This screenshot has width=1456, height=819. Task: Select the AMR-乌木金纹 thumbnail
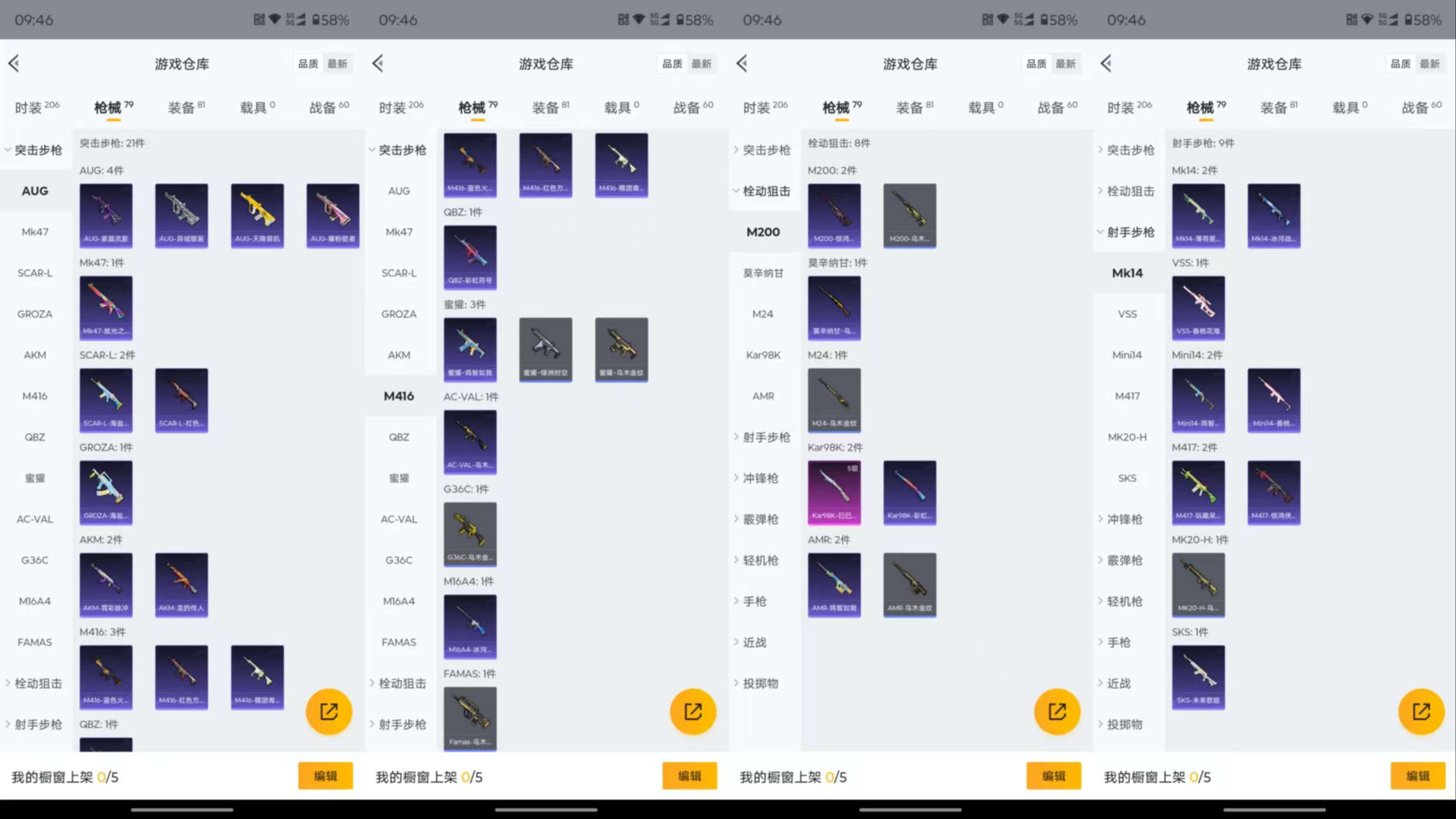coord(909,585)
